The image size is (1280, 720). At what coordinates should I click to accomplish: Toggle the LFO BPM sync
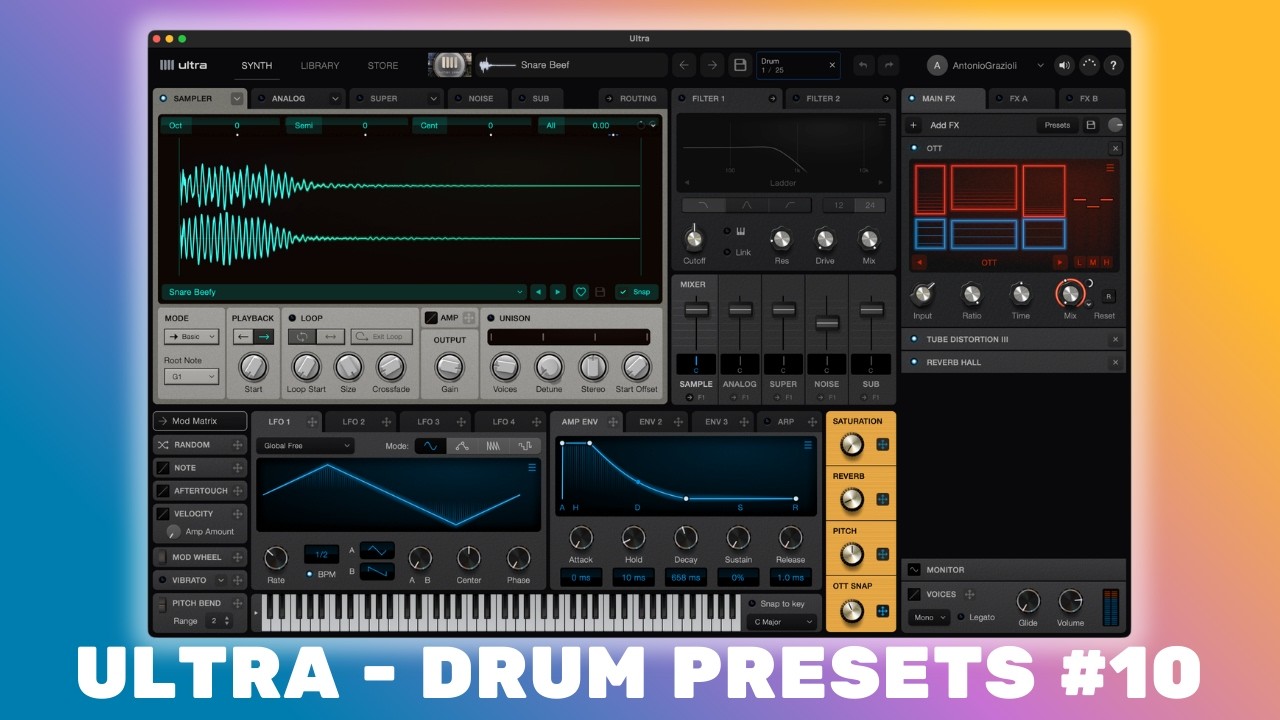(310, 574)
